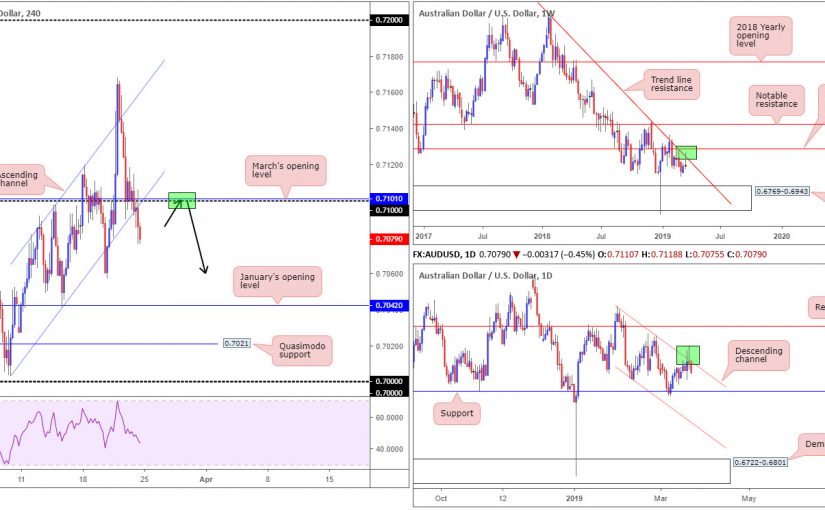Screen dimensions: 825x510
Task: Select the Support callout on the daily chart
Action: tap(463, 411)
